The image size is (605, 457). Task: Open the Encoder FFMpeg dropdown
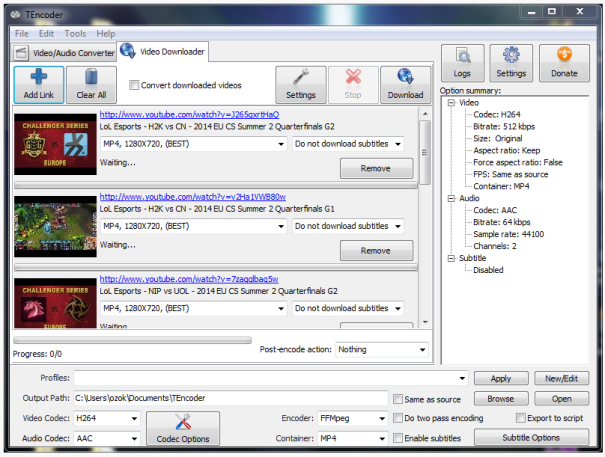pos(352,418)
